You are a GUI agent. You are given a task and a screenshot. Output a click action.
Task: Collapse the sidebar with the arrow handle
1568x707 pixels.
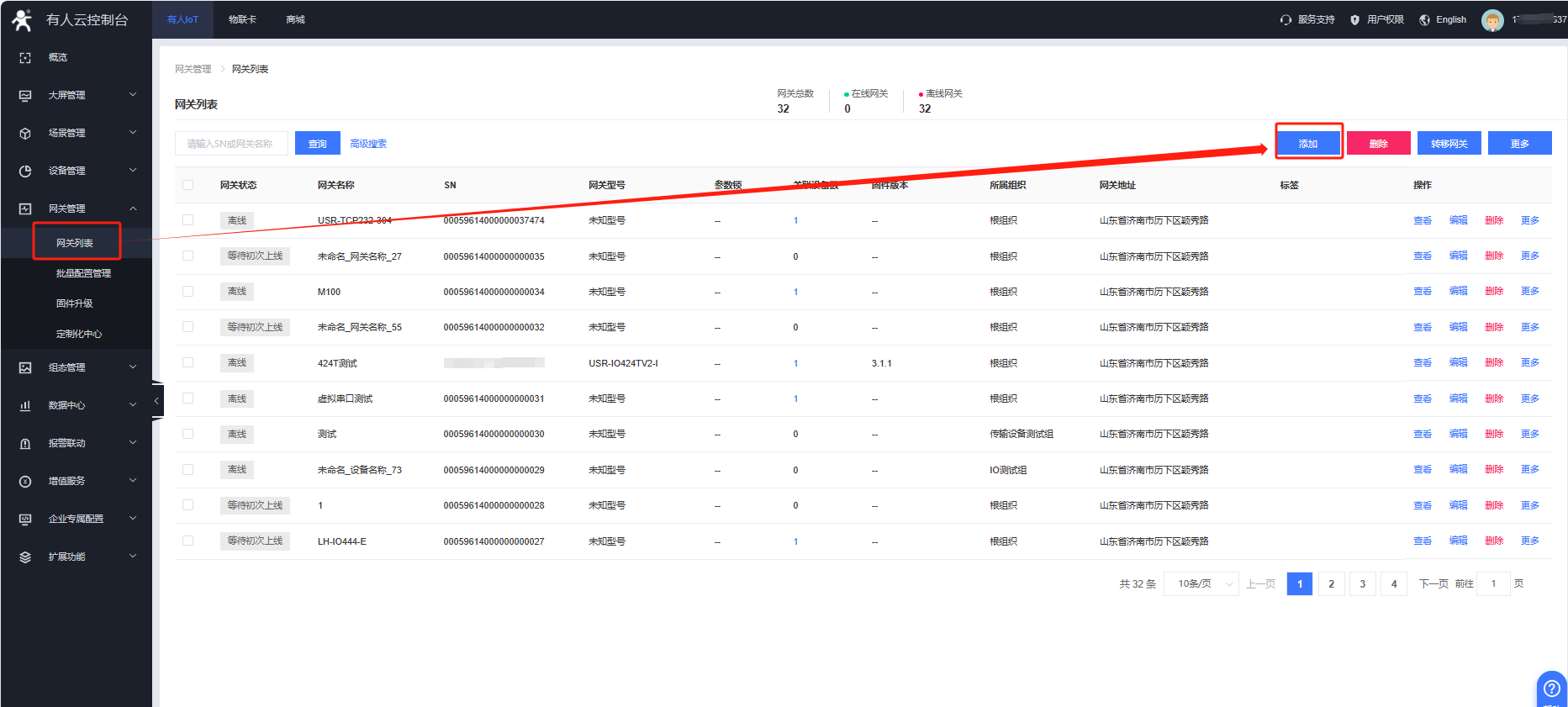tap(156, 402)
